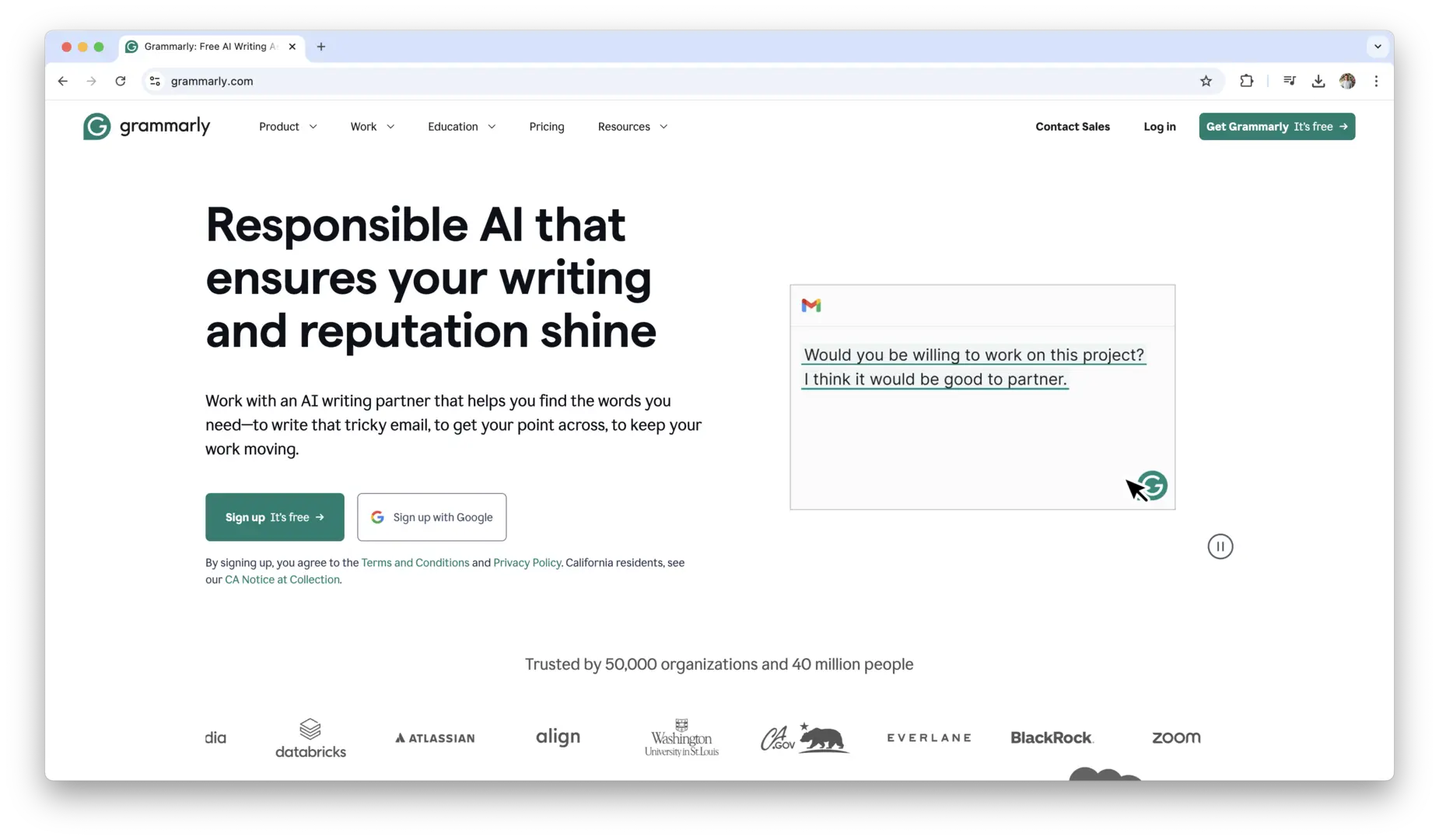
Task: Open the Pricing page
Action: coord(547,127)
